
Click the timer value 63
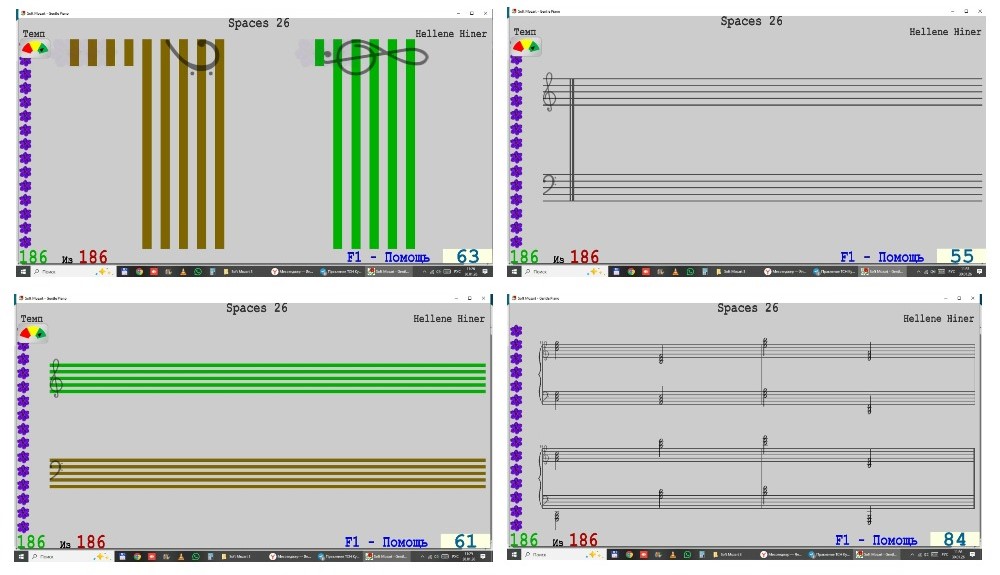(x=467, y=257)
